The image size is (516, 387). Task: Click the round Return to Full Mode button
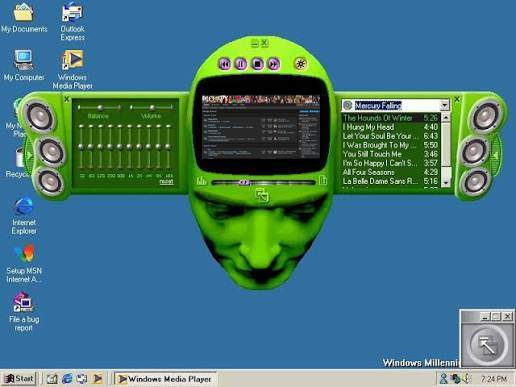pos(487,345)
